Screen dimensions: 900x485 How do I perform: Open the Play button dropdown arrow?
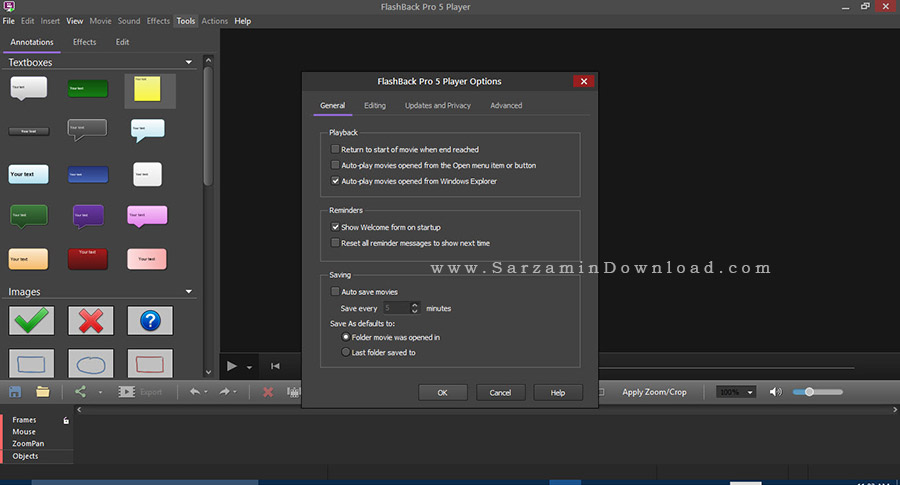(x=249, y=367)
